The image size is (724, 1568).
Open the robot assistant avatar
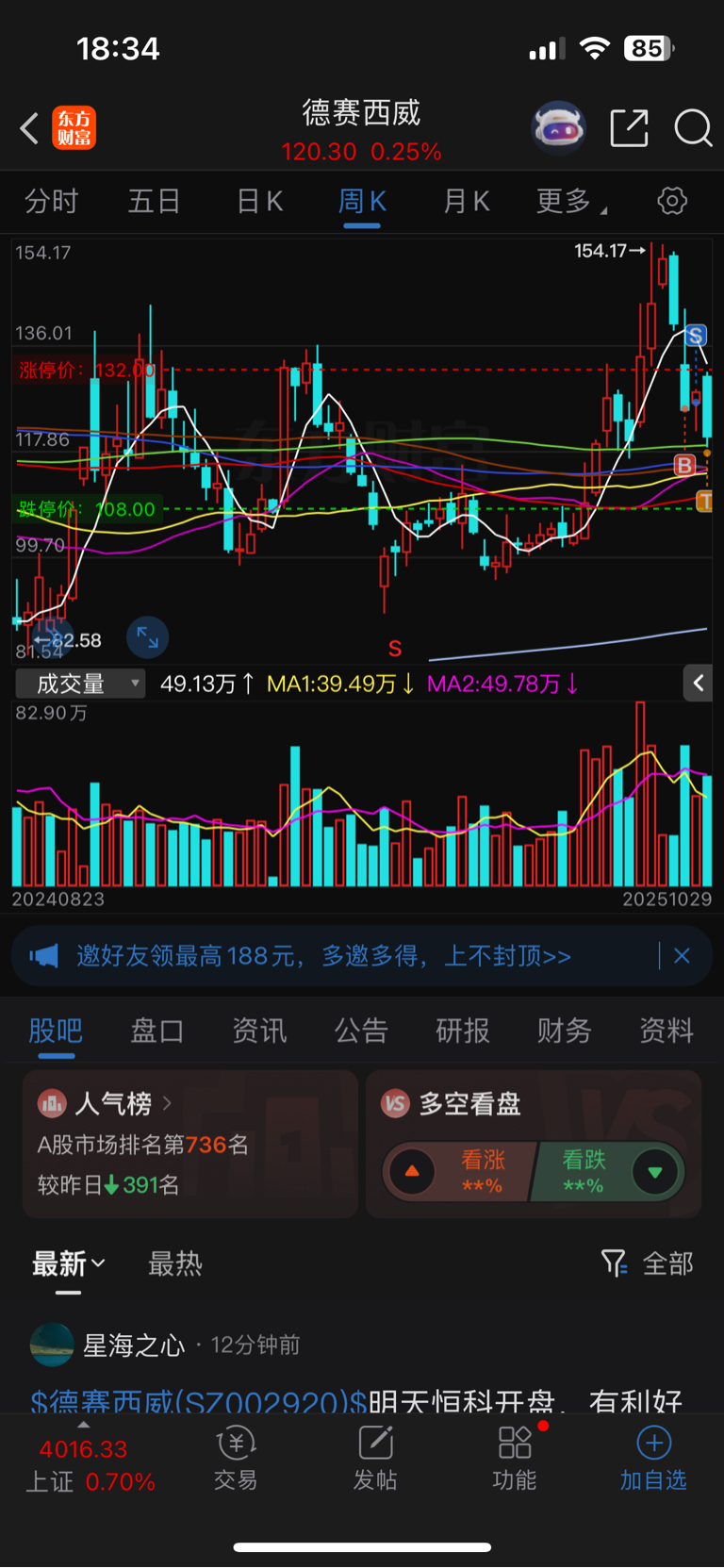(x=559, y=127)
